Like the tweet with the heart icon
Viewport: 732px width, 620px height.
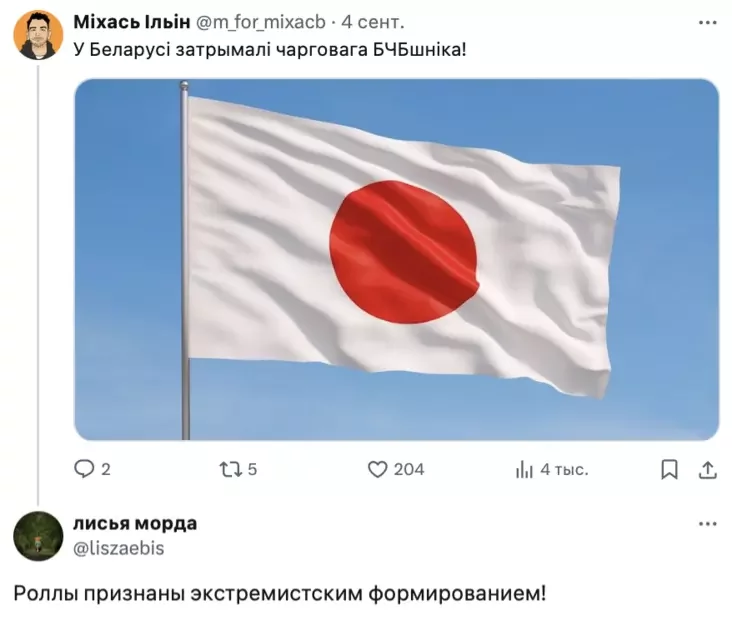click(x=377, y=469)
